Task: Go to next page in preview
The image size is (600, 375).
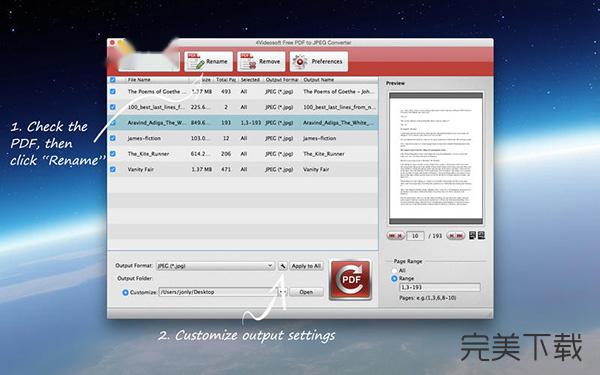Action: (x=452, y=236)
